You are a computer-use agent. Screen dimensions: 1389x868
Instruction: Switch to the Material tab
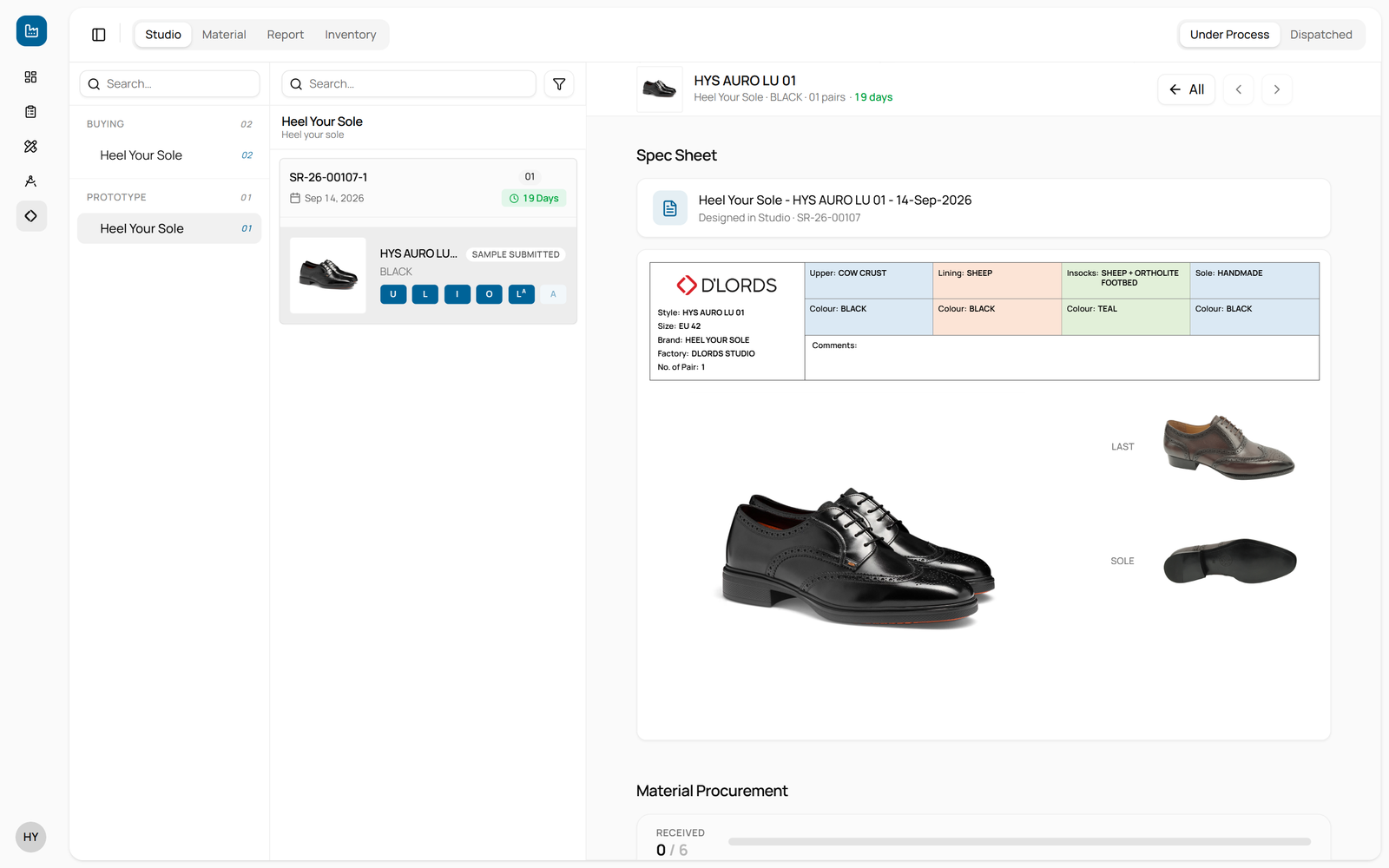(x=224, y=35)
